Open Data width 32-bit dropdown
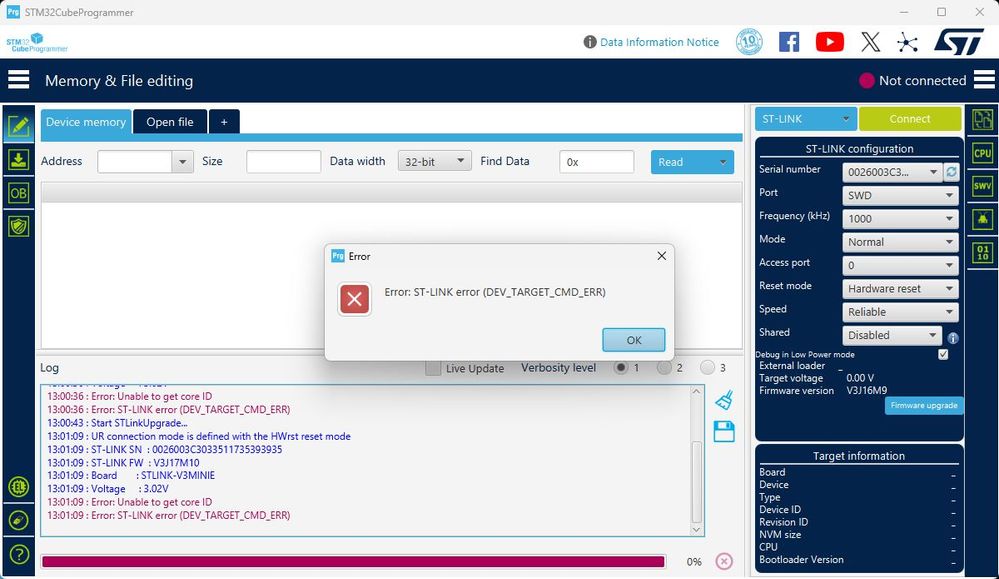 point(435,161)
